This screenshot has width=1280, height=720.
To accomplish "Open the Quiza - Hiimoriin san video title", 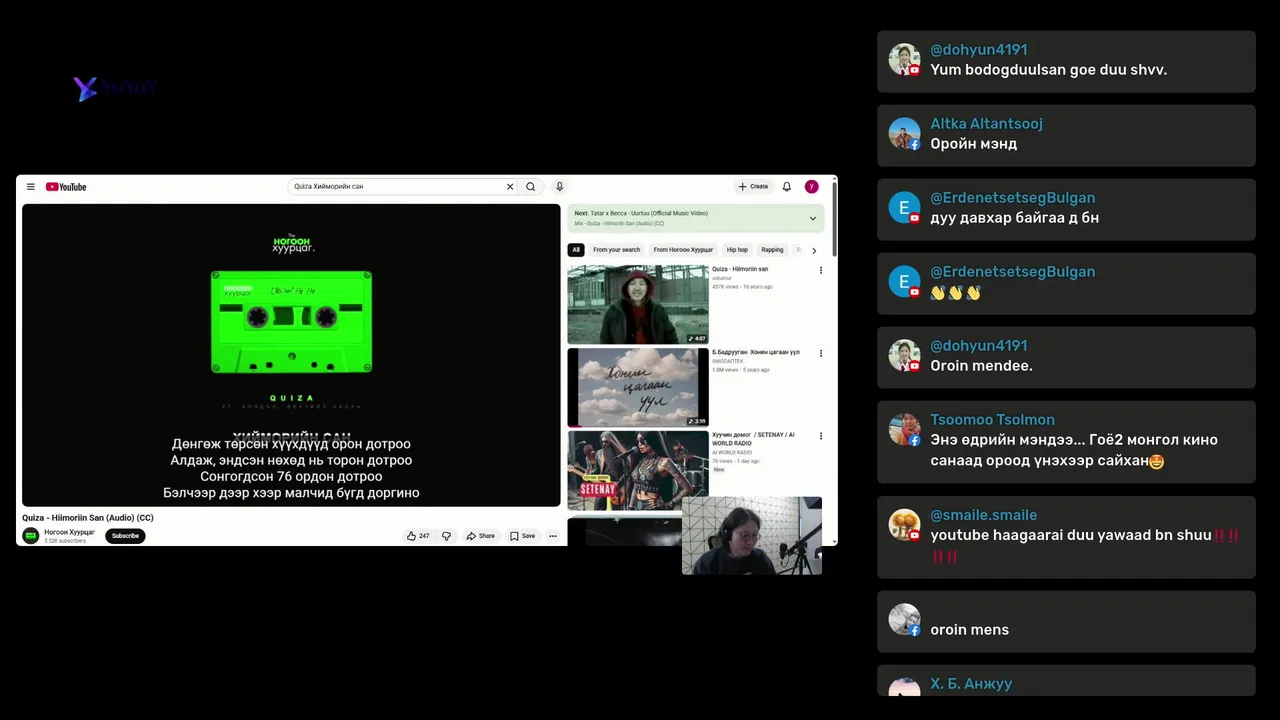I will tap(741, 269).
